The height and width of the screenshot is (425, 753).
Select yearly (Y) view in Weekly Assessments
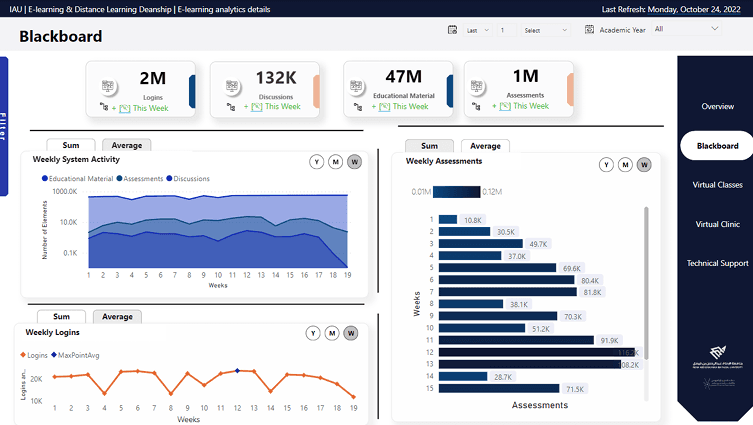[606, 165]
